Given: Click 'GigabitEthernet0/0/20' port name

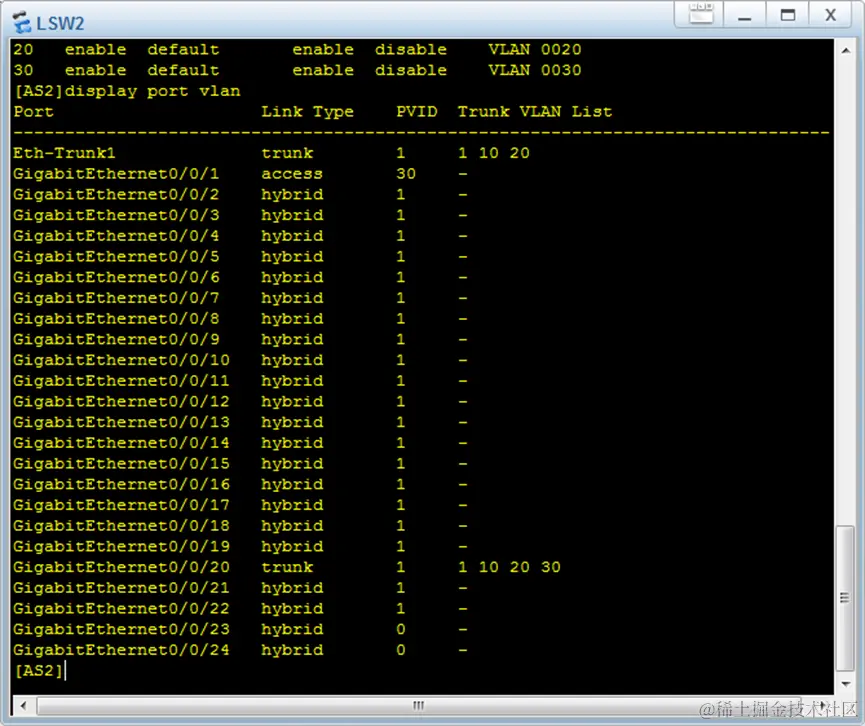Looking at the screenshot, I should tap(121, 567).
